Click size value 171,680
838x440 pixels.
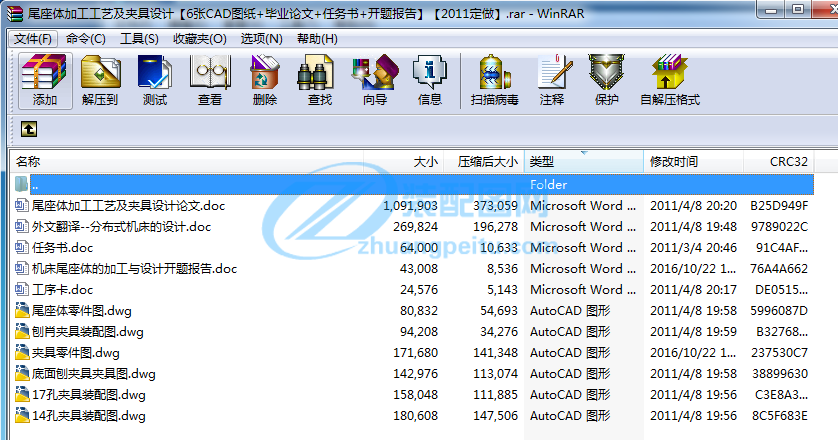(x=415, y=352)
